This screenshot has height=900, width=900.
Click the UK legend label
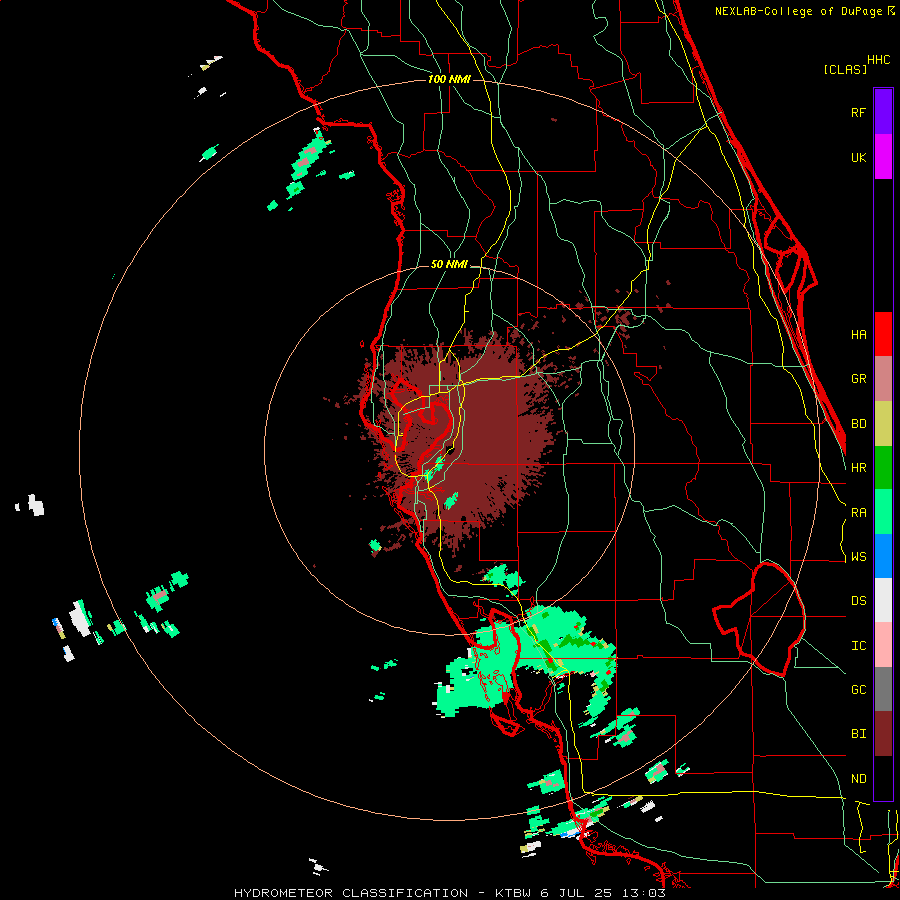coord(858,157)
